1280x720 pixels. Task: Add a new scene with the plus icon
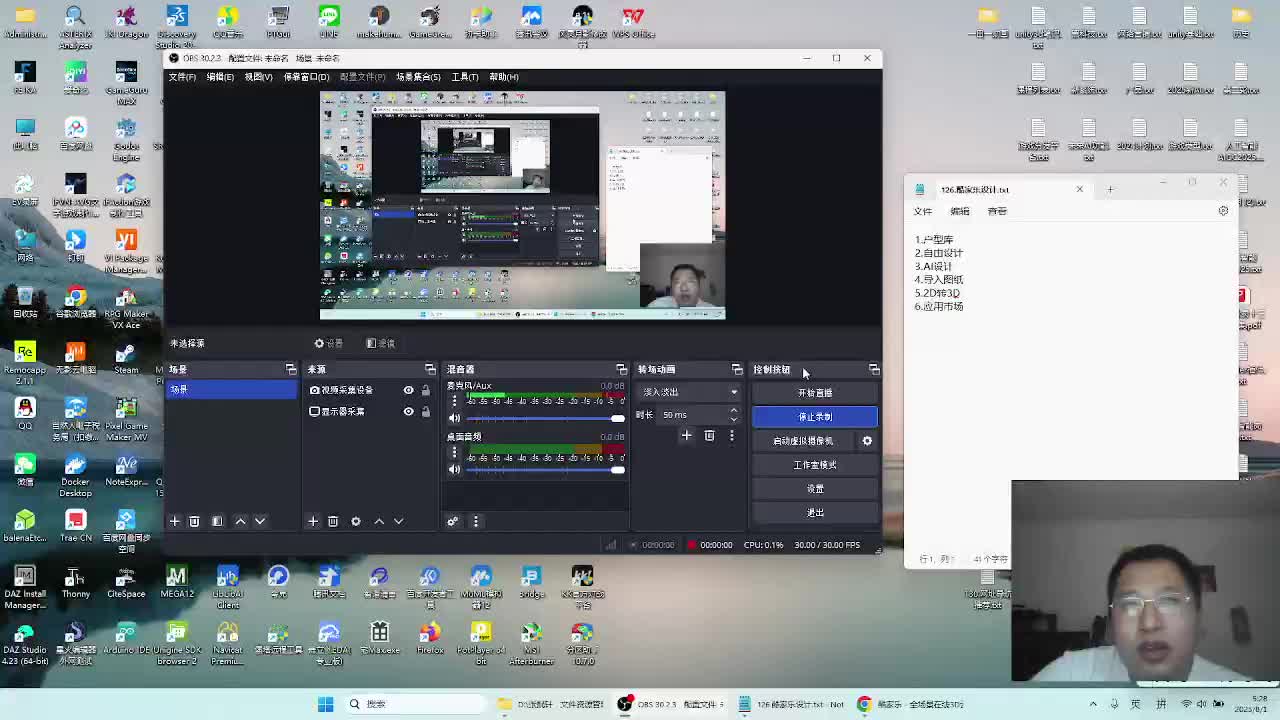[174, 521]
